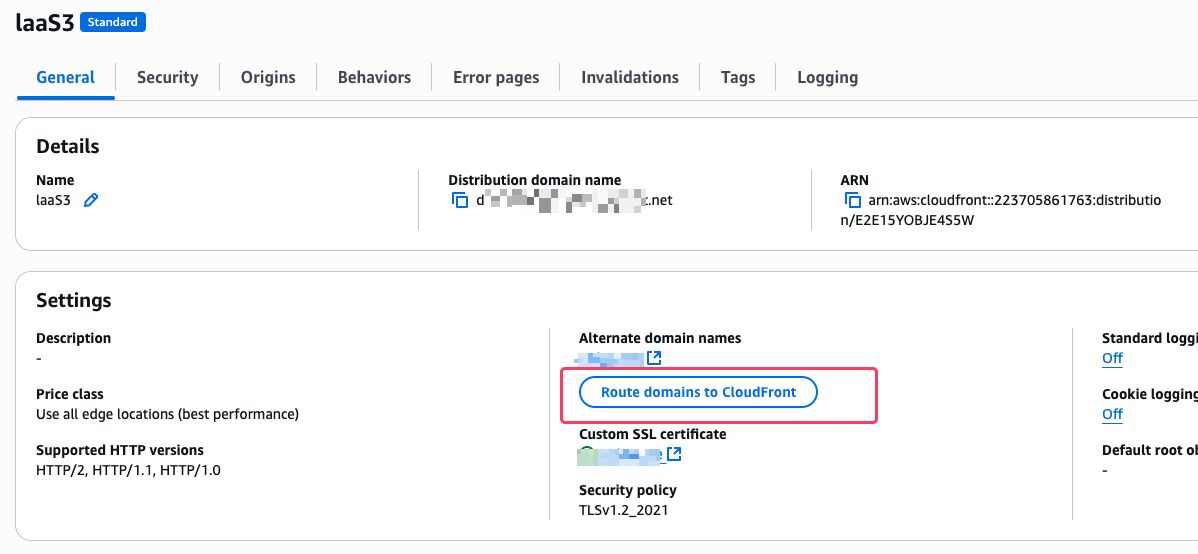Click the Cookie logging Off link

(1112, 414)
